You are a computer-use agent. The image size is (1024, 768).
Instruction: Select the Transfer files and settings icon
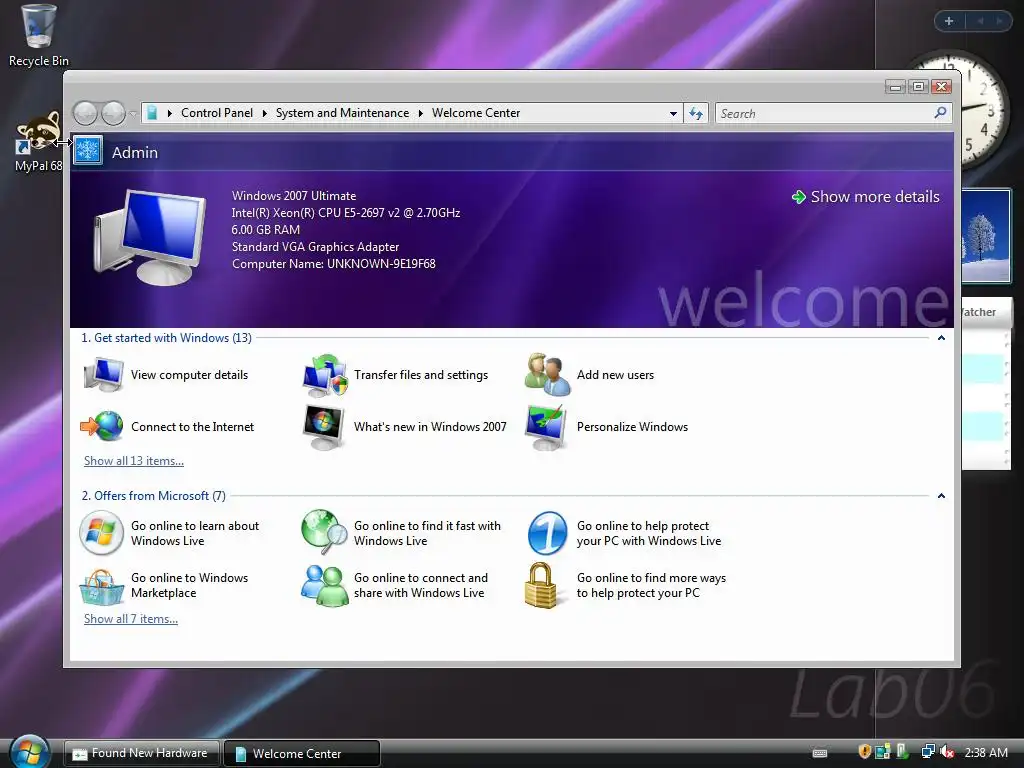tap(325, 375)
